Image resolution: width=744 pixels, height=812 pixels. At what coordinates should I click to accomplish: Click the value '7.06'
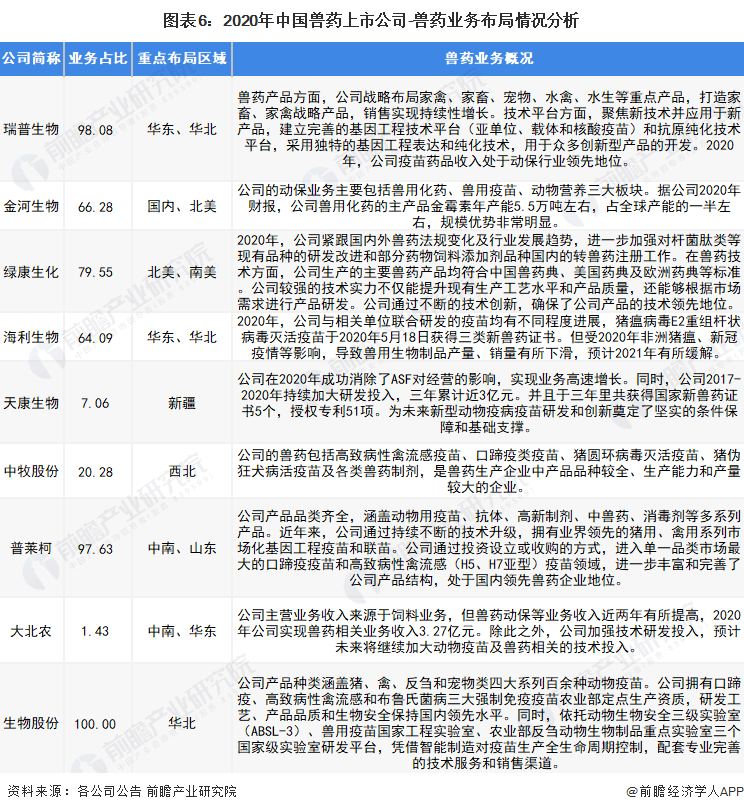point(95,403)
